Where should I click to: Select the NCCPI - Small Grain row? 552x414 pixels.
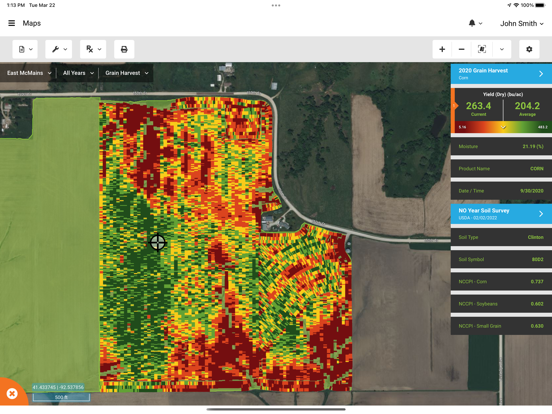[501, 326]
